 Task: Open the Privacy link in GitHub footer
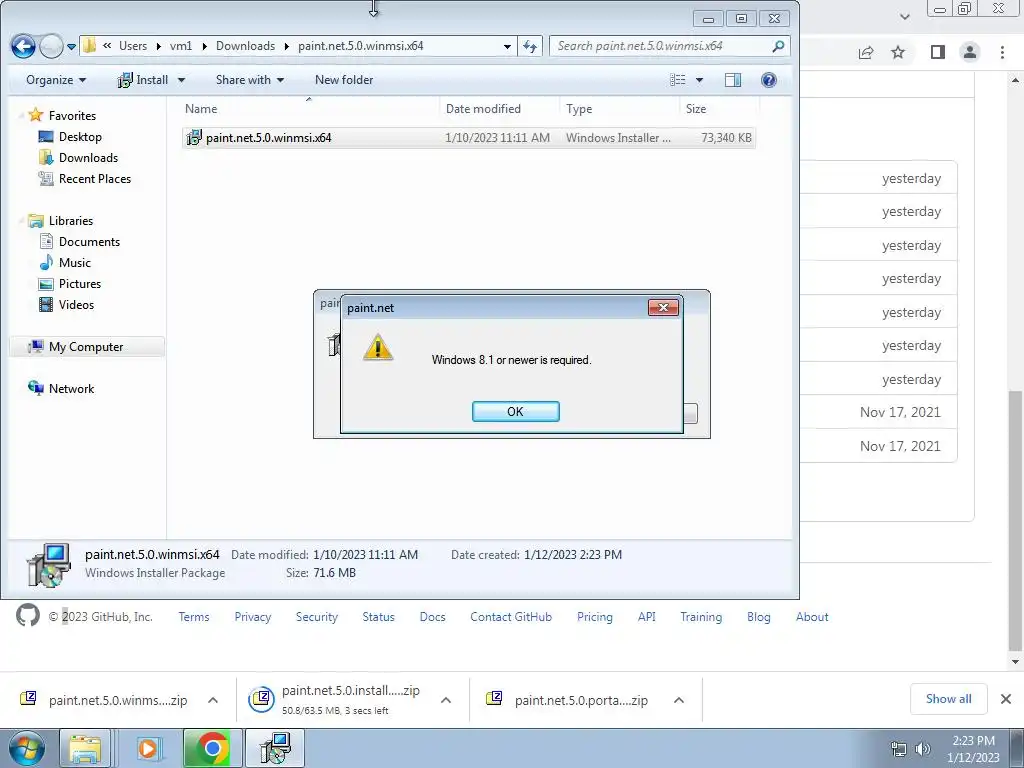point(253,616)
